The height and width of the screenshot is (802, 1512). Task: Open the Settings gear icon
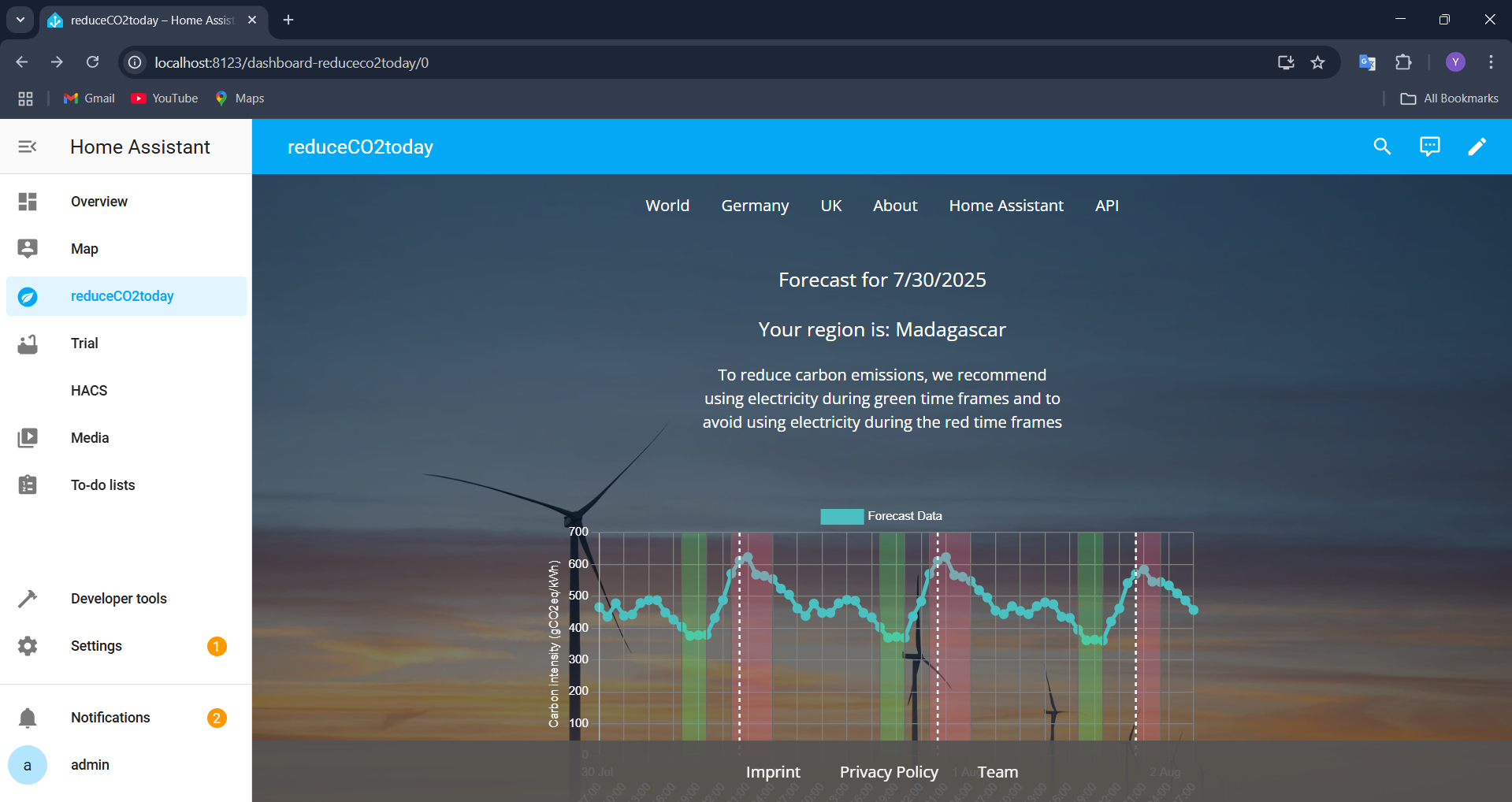[28, 646]
